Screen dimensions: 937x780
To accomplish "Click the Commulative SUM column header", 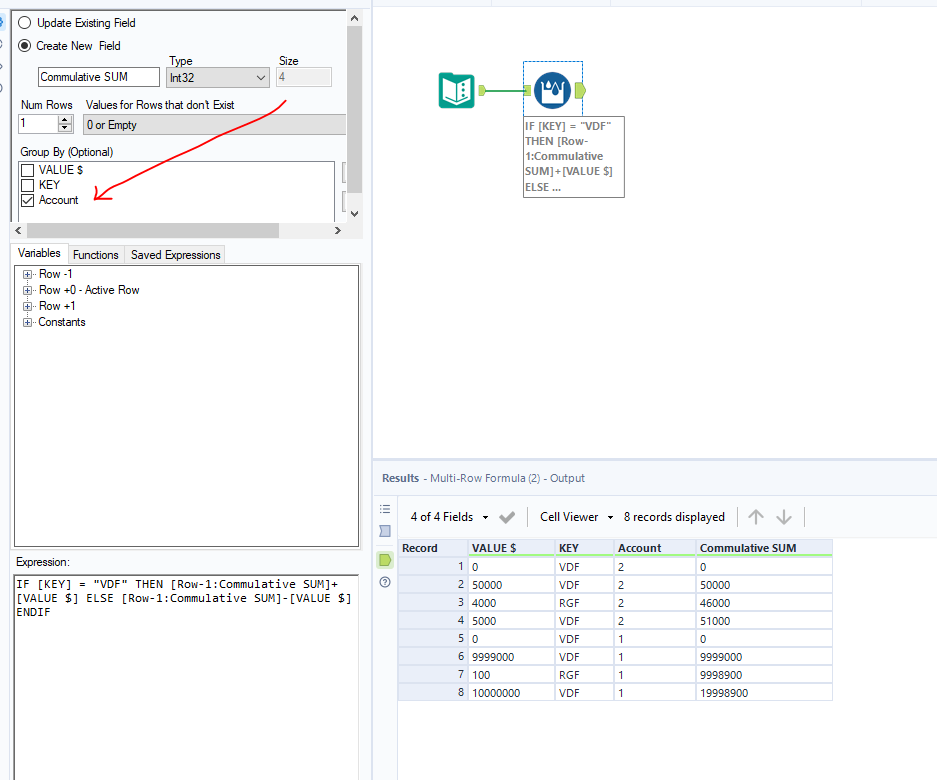I will pos(763,548).
